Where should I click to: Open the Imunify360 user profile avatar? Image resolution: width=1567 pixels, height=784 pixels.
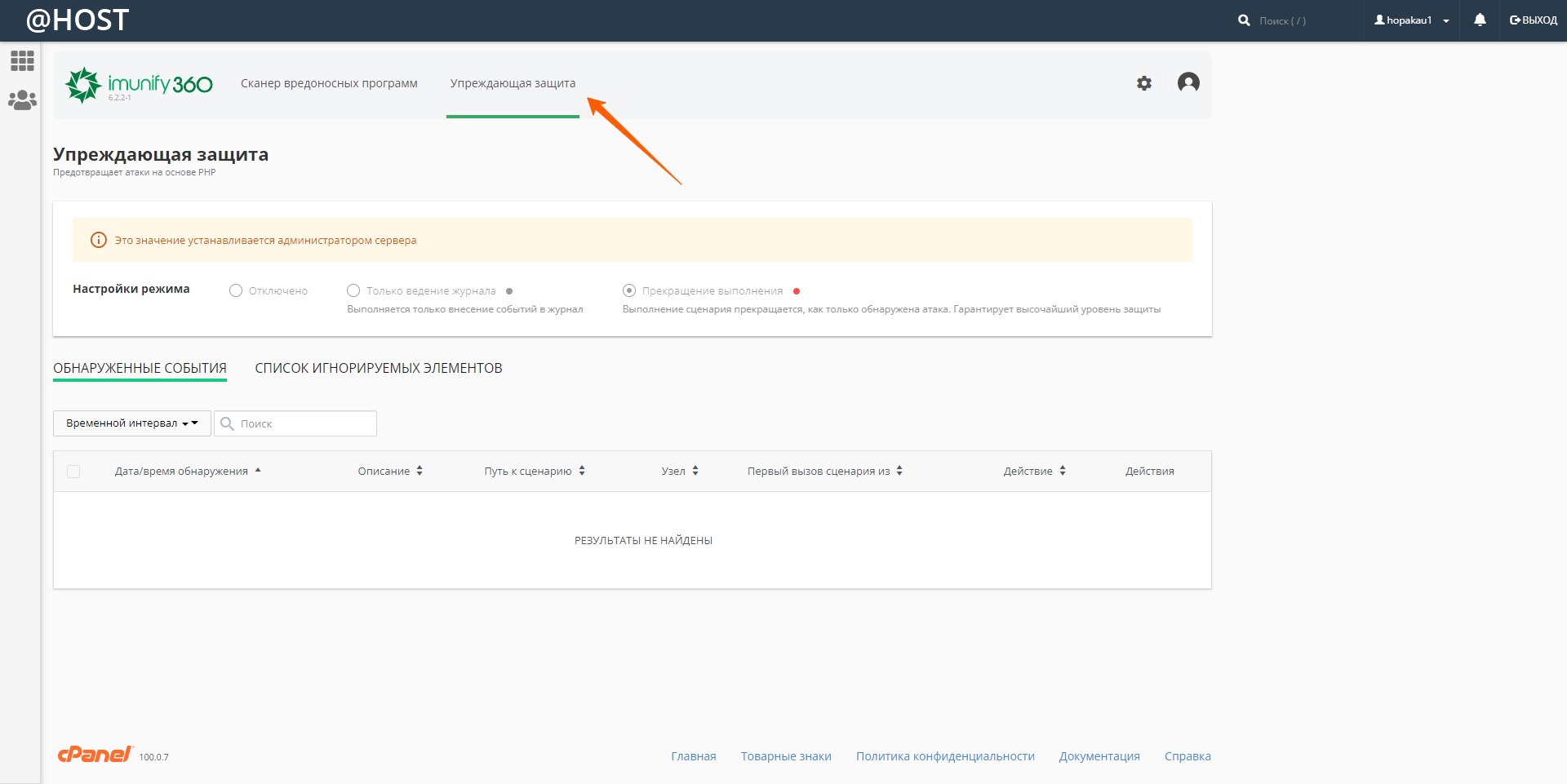pyautogui.click(x=1188, y=82)
